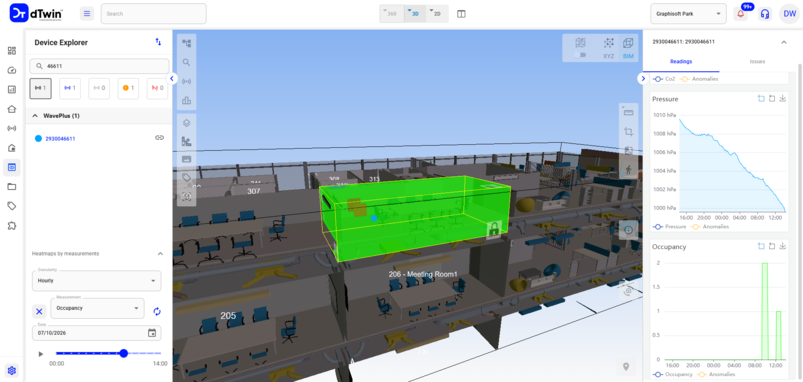Open the hamburger menu button
803x382 pixels.
[x=87, y=14]
